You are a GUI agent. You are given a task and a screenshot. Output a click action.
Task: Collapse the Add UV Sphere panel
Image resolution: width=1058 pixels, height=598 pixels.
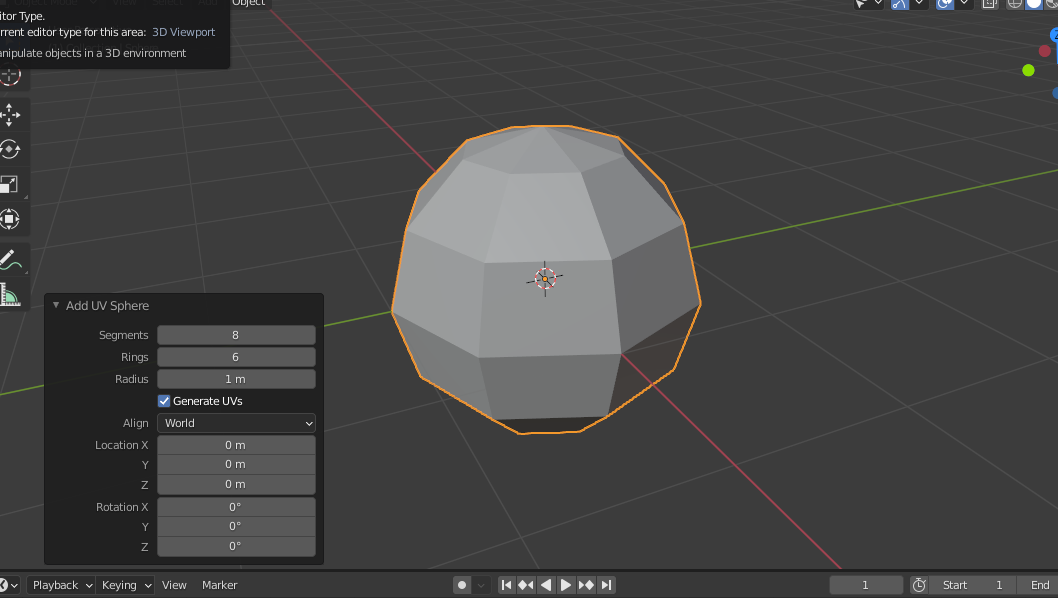tap(56, 306)
